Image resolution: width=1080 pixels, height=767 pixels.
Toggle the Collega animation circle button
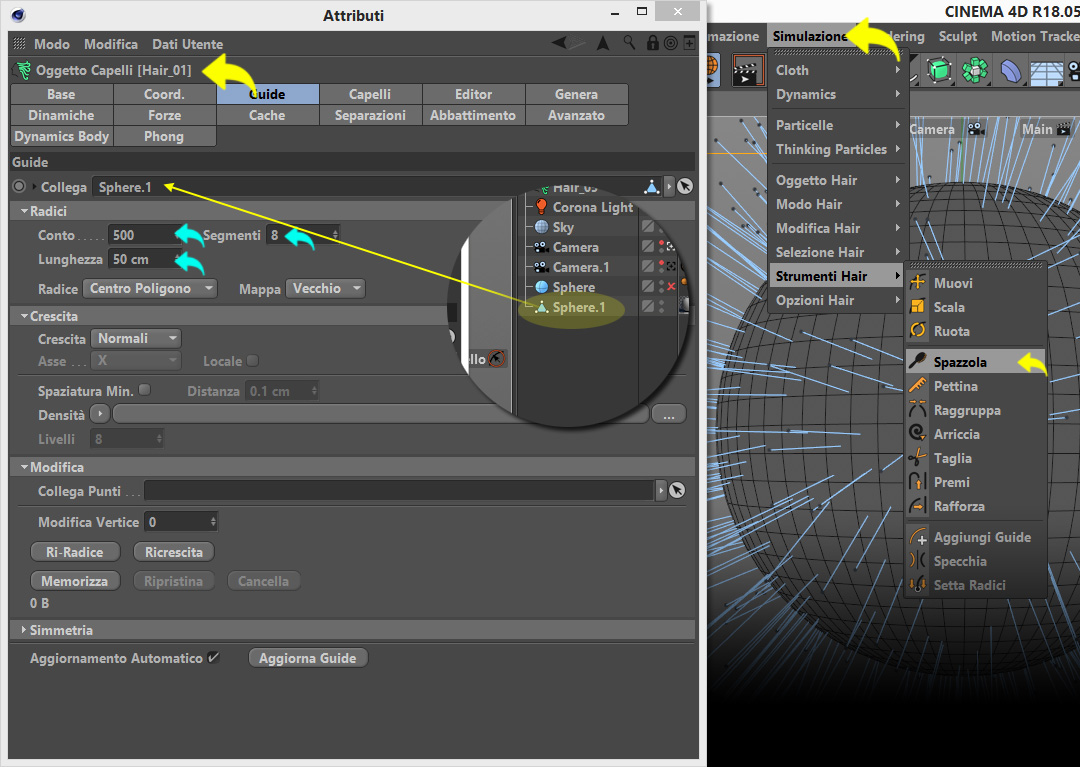(19, 187)
